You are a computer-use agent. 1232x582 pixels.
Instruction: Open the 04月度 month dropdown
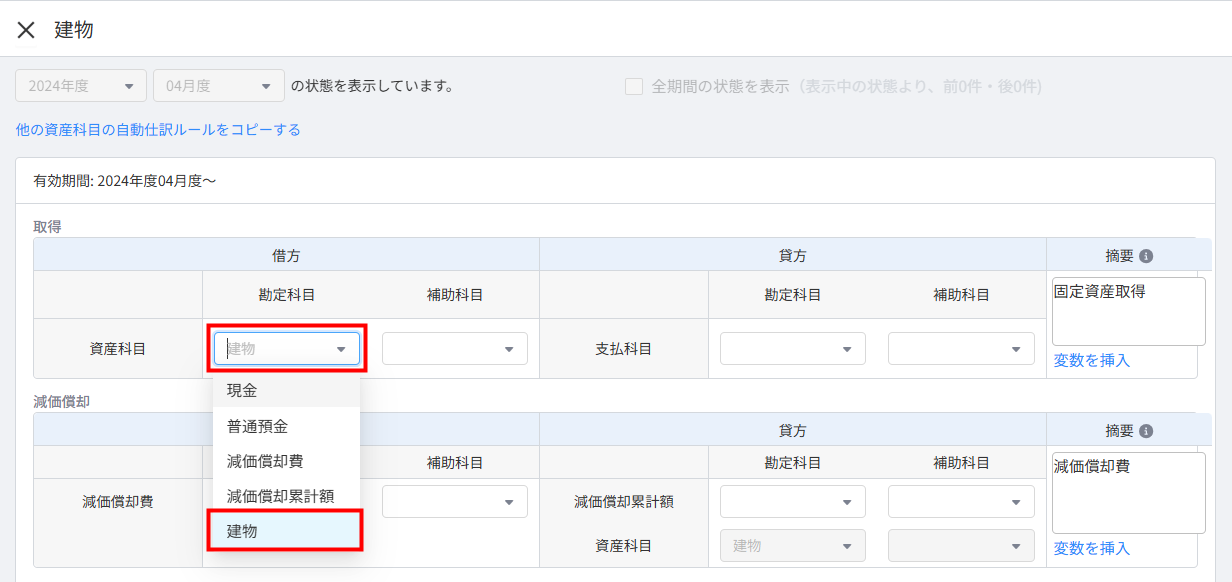point(218,86)
